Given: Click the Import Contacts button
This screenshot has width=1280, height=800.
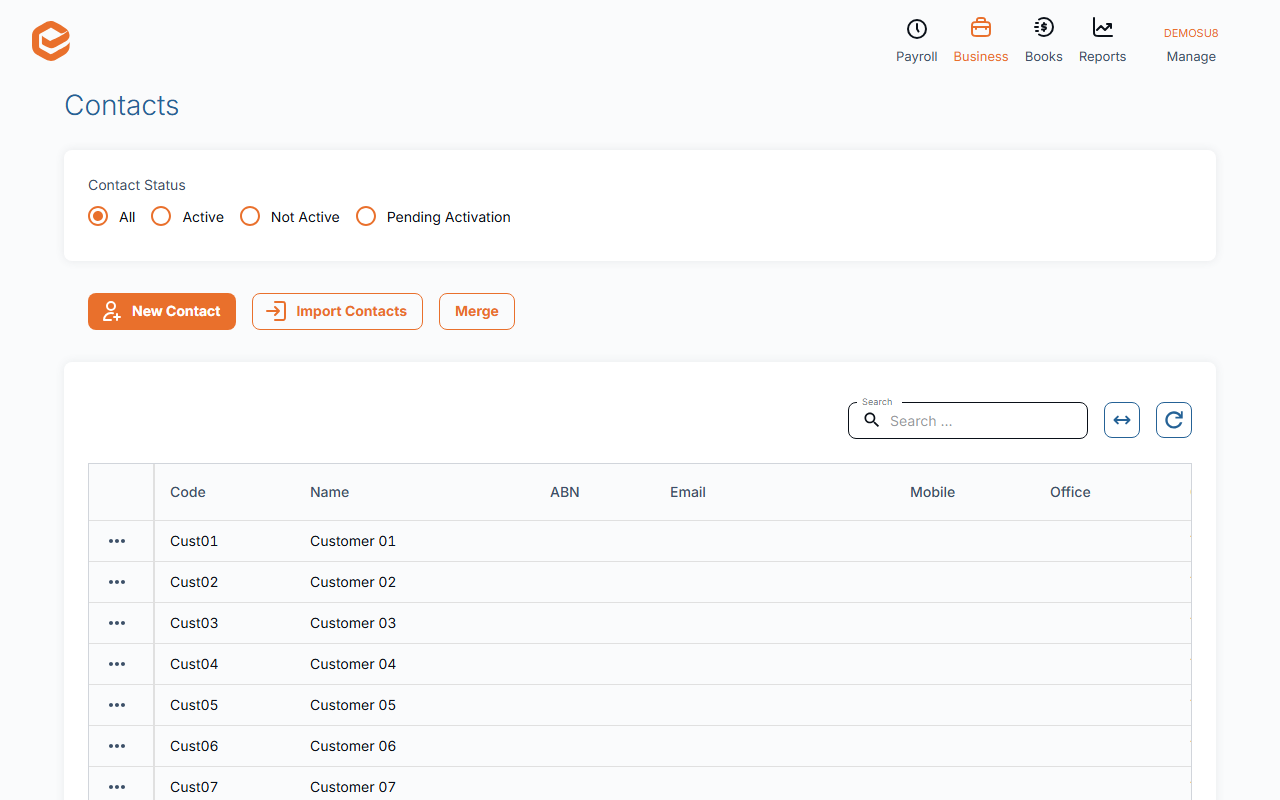Looking at the screenshot, I should (337, 311).
